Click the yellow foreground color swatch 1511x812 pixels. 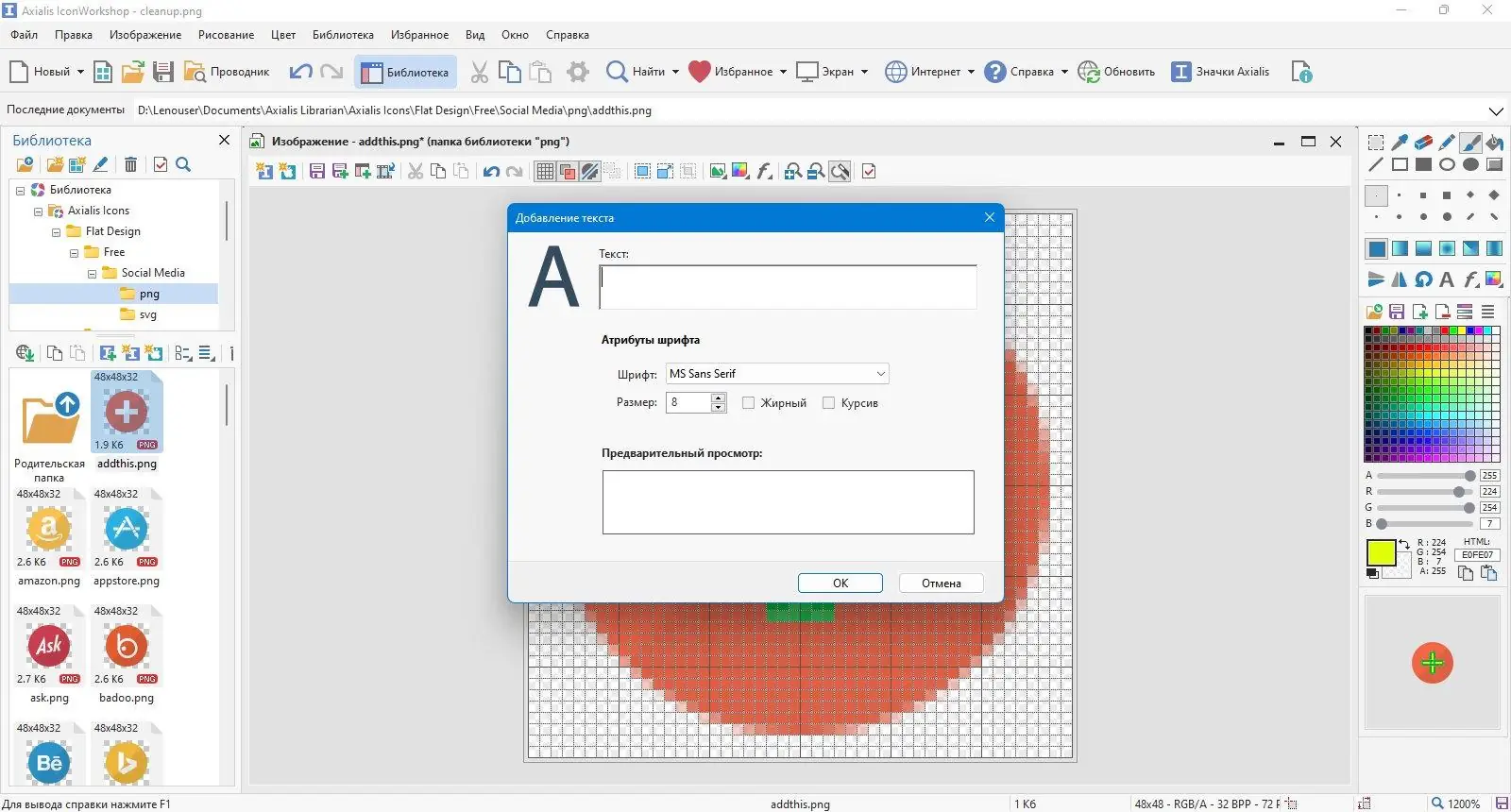(1381, 552)
